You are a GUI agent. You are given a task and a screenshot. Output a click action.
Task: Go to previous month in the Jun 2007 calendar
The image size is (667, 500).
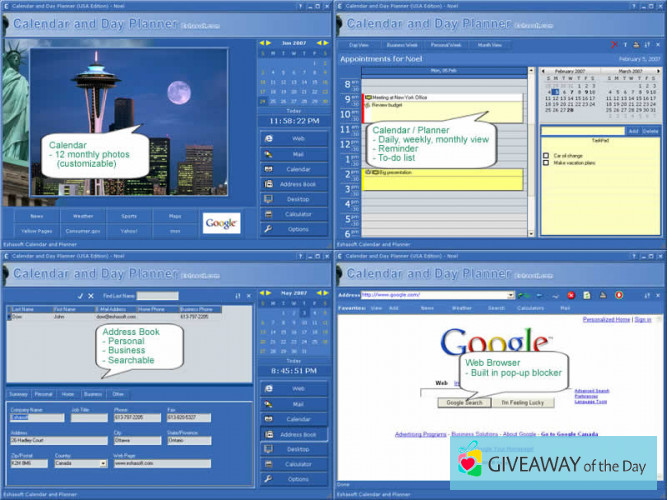pyautogui.click(x=262, y=43)
